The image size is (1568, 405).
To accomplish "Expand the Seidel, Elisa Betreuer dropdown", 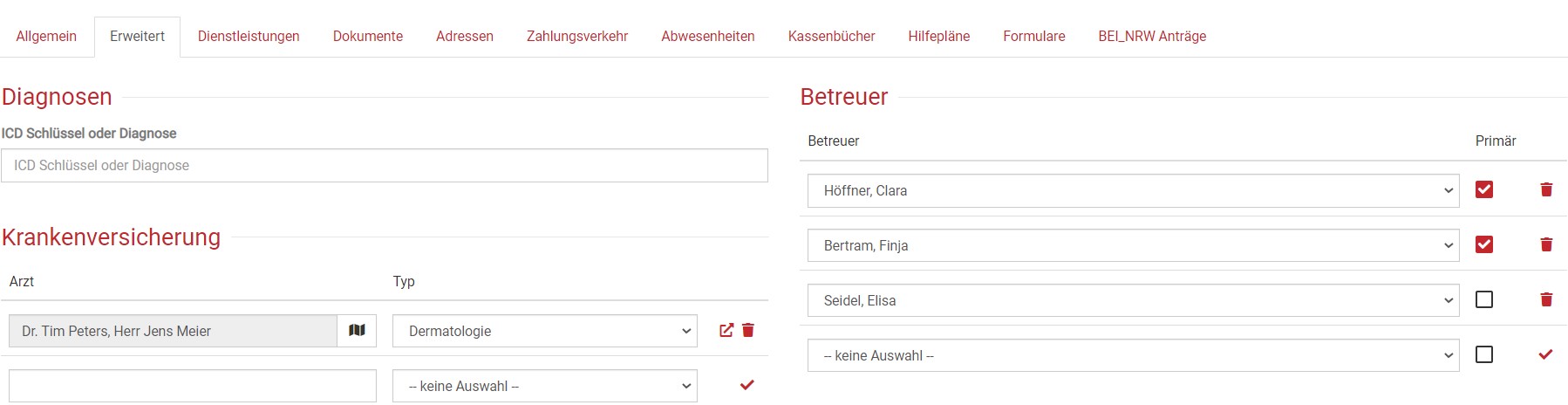I will click(1132, 300).
